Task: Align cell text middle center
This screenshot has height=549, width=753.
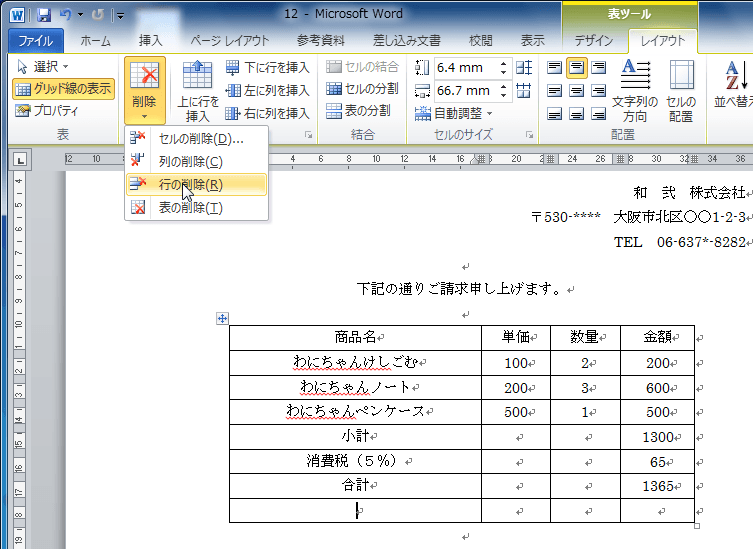Action: pos(577,91)
